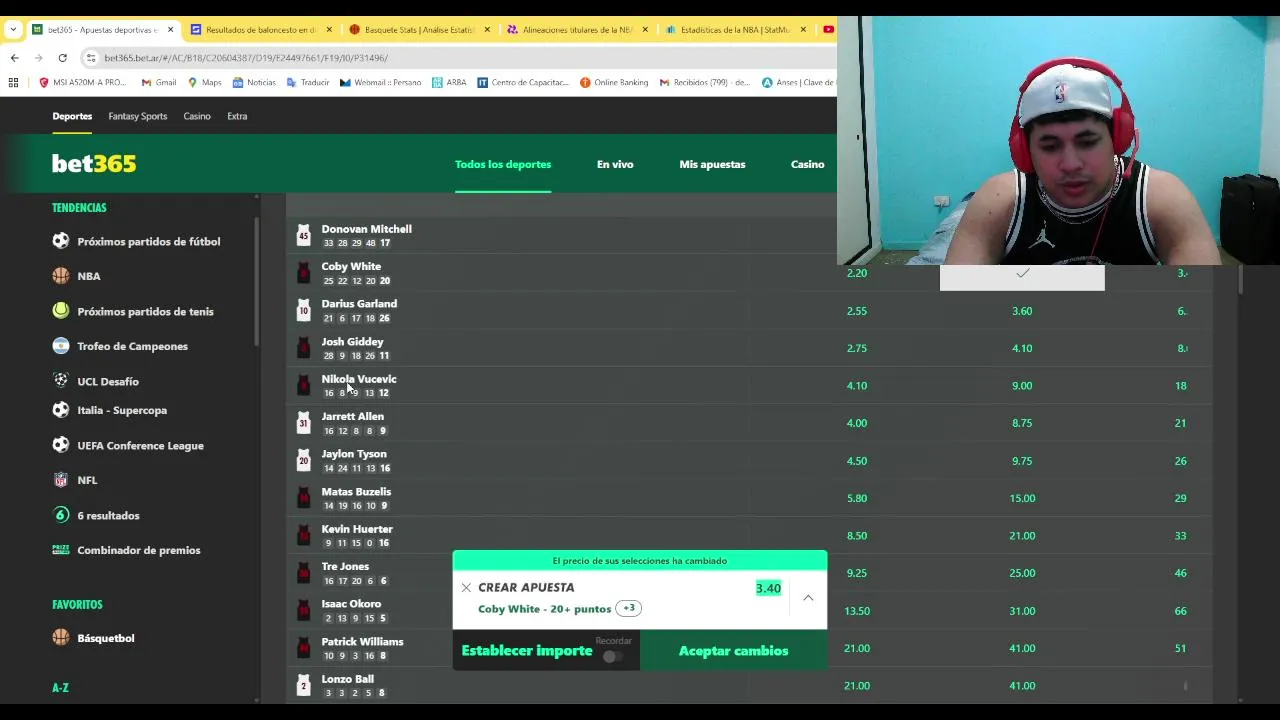Remove Coby White selection from bet slip

click(466, 588)
